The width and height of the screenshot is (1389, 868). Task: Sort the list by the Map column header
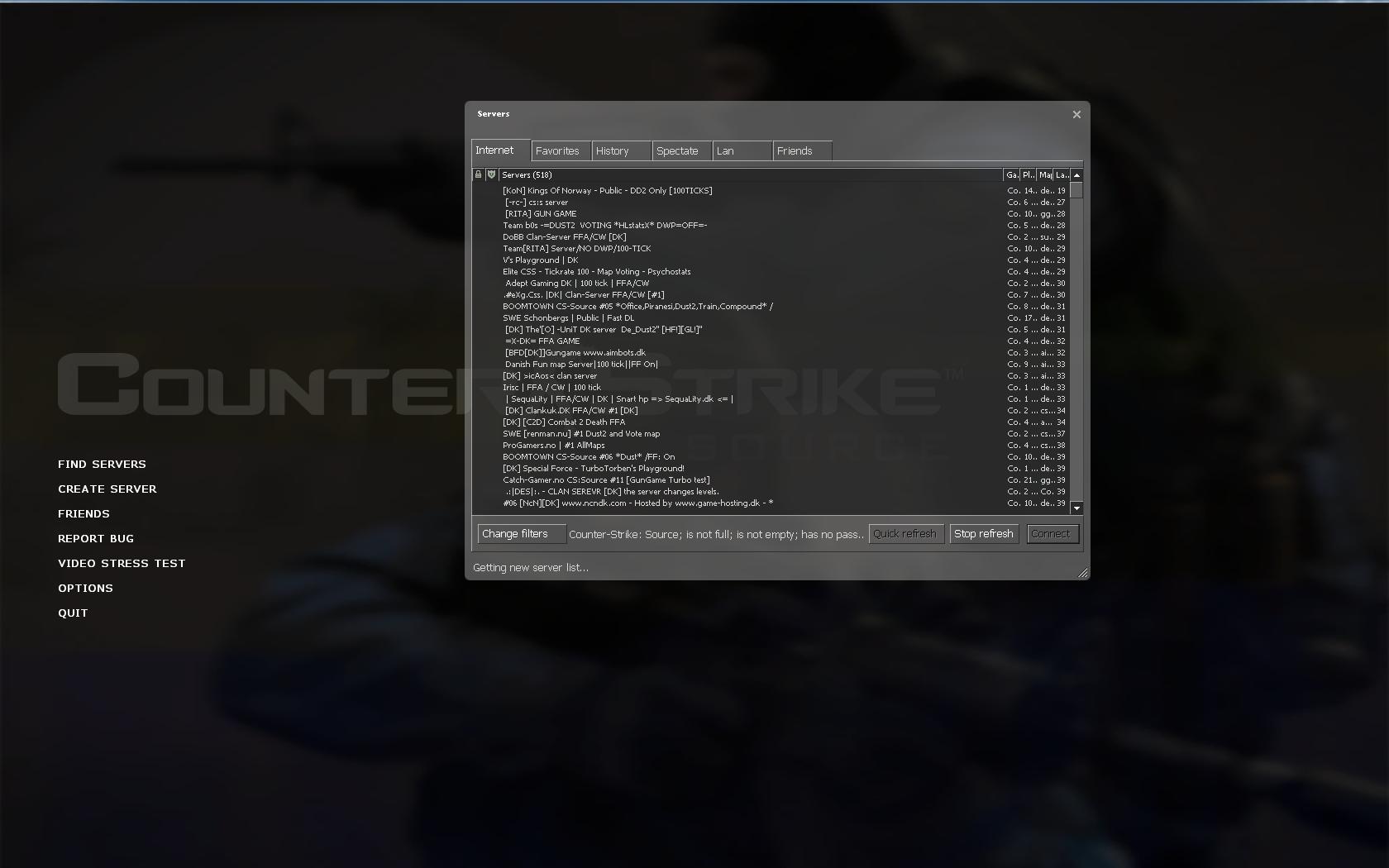point(1045,174)
